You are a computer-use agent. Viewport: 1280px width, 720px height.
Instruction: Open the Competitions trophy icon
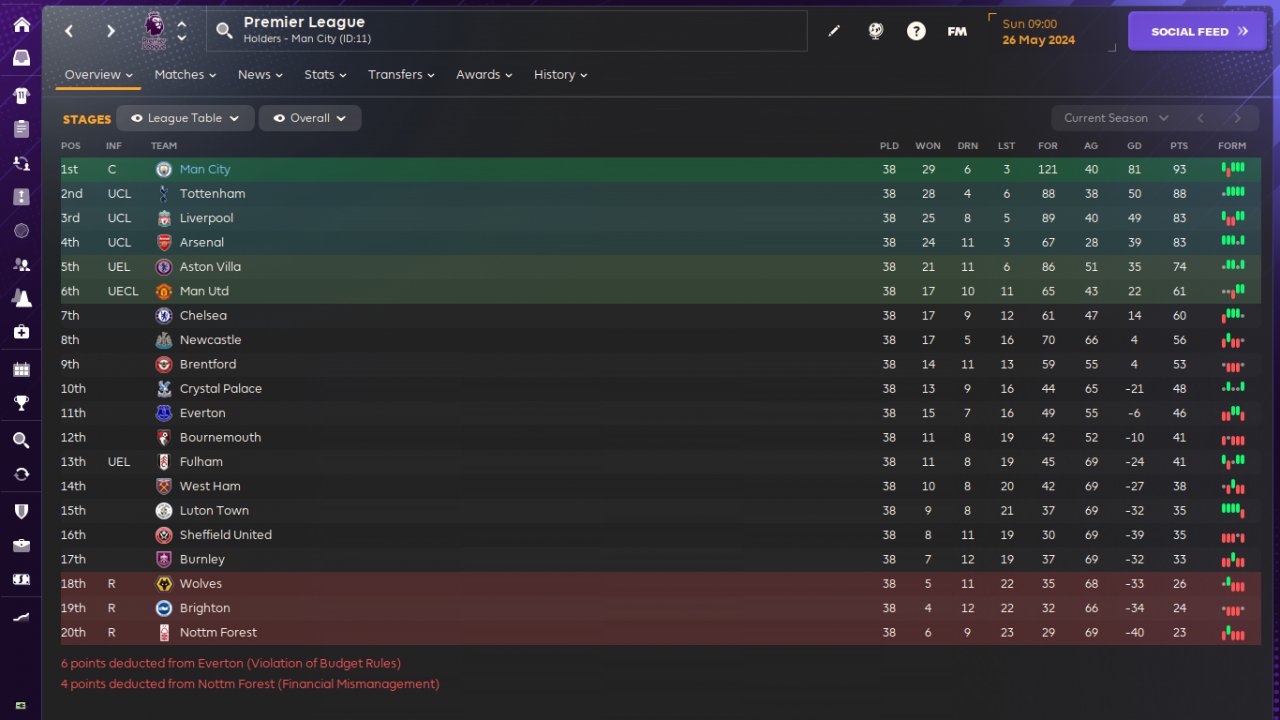21,403
